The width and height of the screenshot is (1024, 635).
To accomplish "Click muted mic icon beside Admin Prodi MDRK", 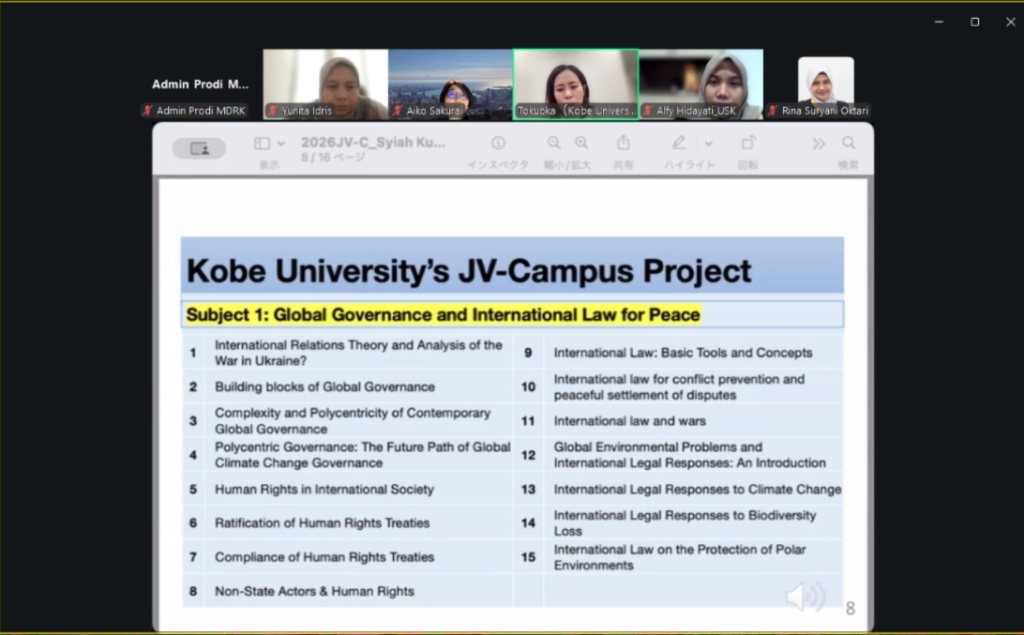I will coord(148,111).
